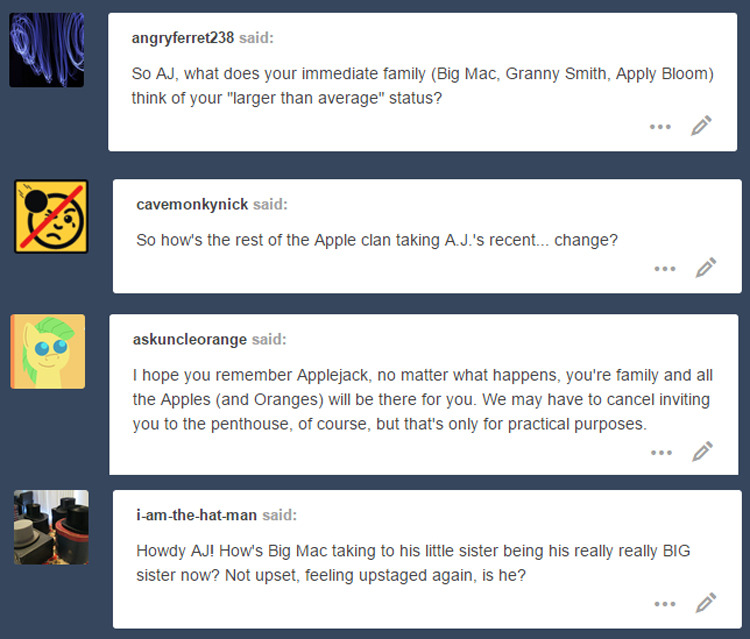This screenshot has height=639, width=750.
Task: Open askuncleorange's yellow pony avatar
Action: click(48, 352)
